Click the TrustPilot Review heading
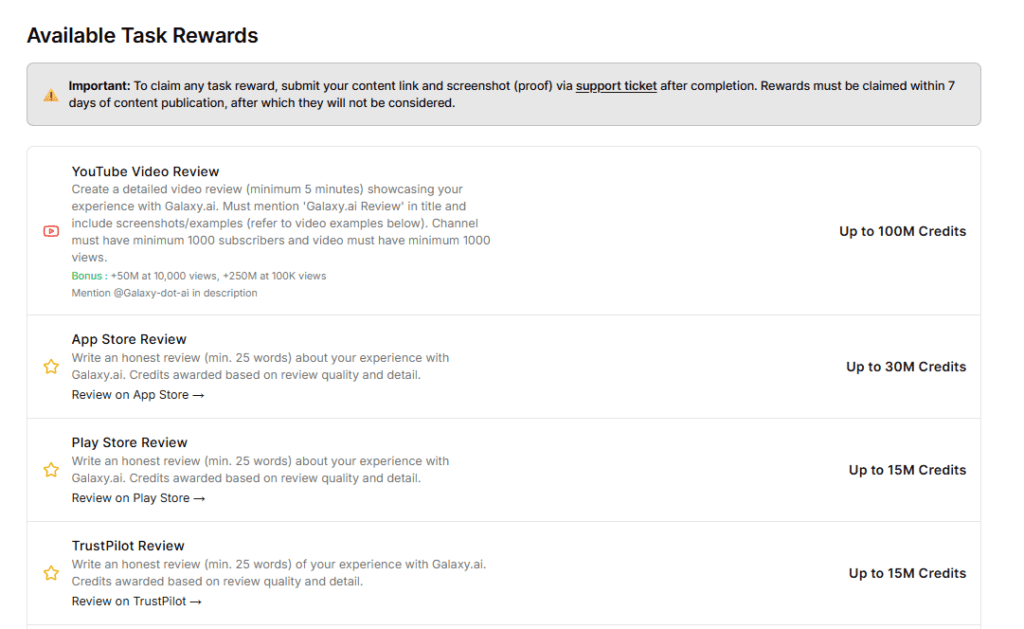Screen dimensions: 1024x629 click(x=126, y=545)
